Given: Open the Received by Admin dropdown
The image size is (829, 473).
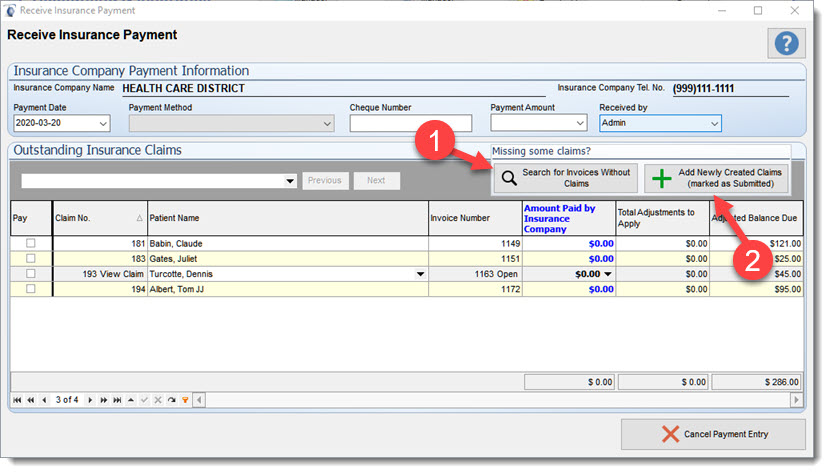Looking at the screenshot, I should point(714,124).
